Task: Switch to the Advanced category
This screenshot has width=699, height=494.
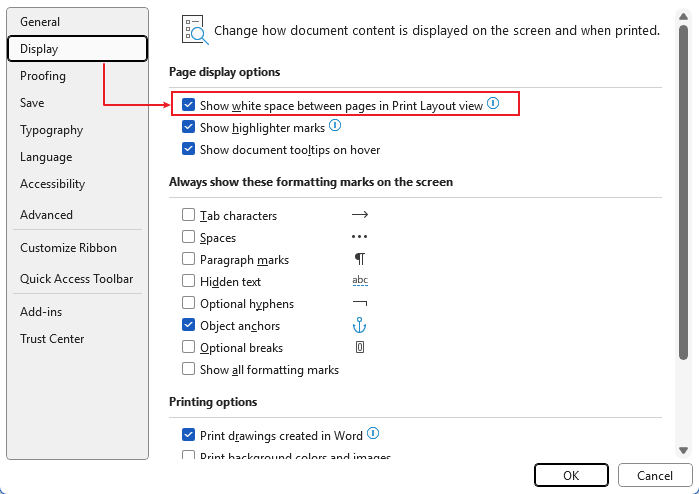Action: click(x=46, y=215)
